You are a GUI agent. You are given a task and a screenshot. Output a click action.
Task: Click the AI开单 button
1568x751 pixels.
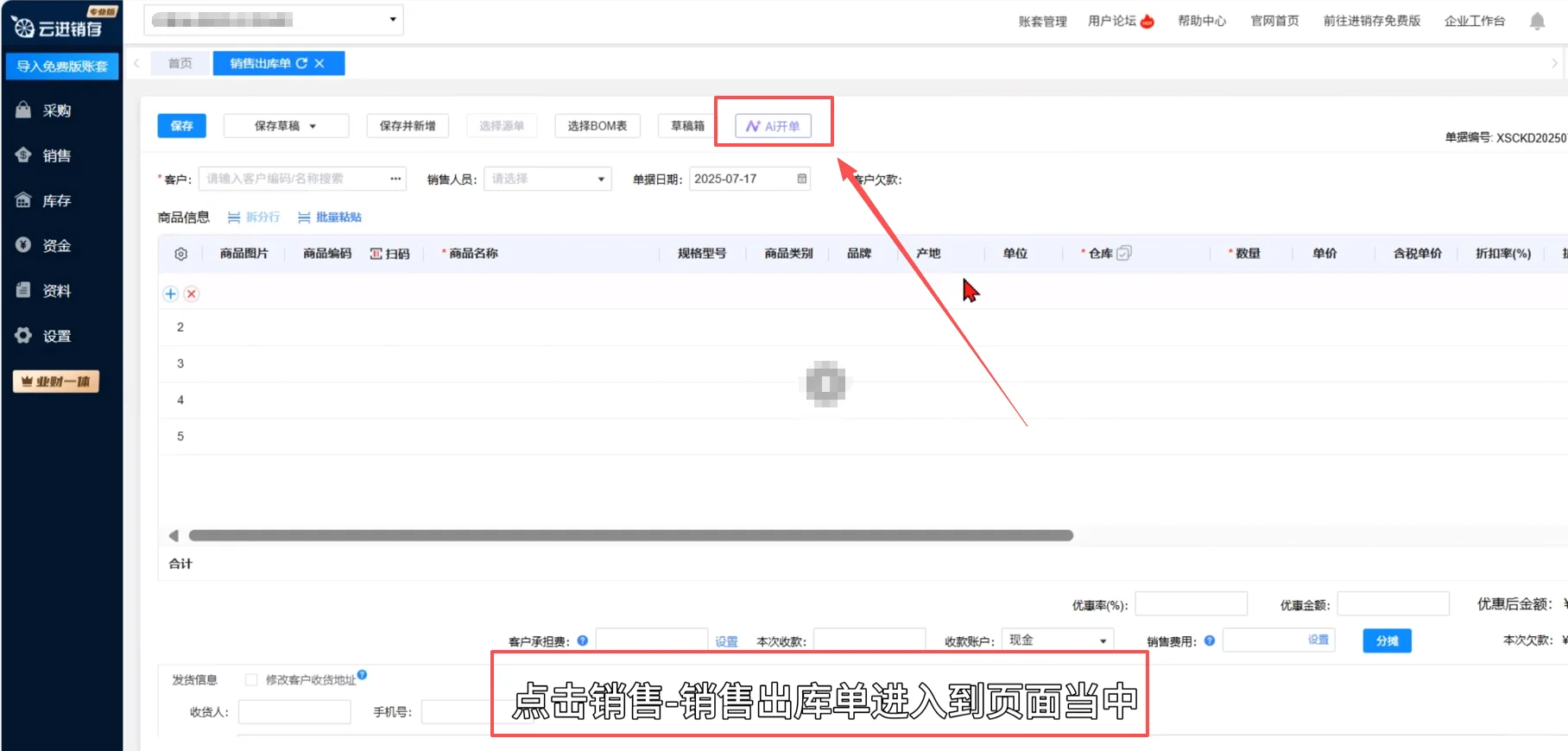773,126
